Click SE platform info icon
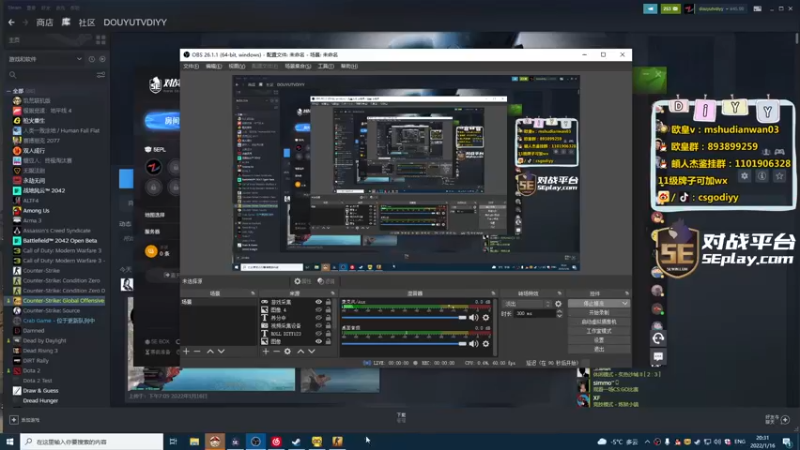Screen dimensions: 800x450 click(x=762, y=176)
